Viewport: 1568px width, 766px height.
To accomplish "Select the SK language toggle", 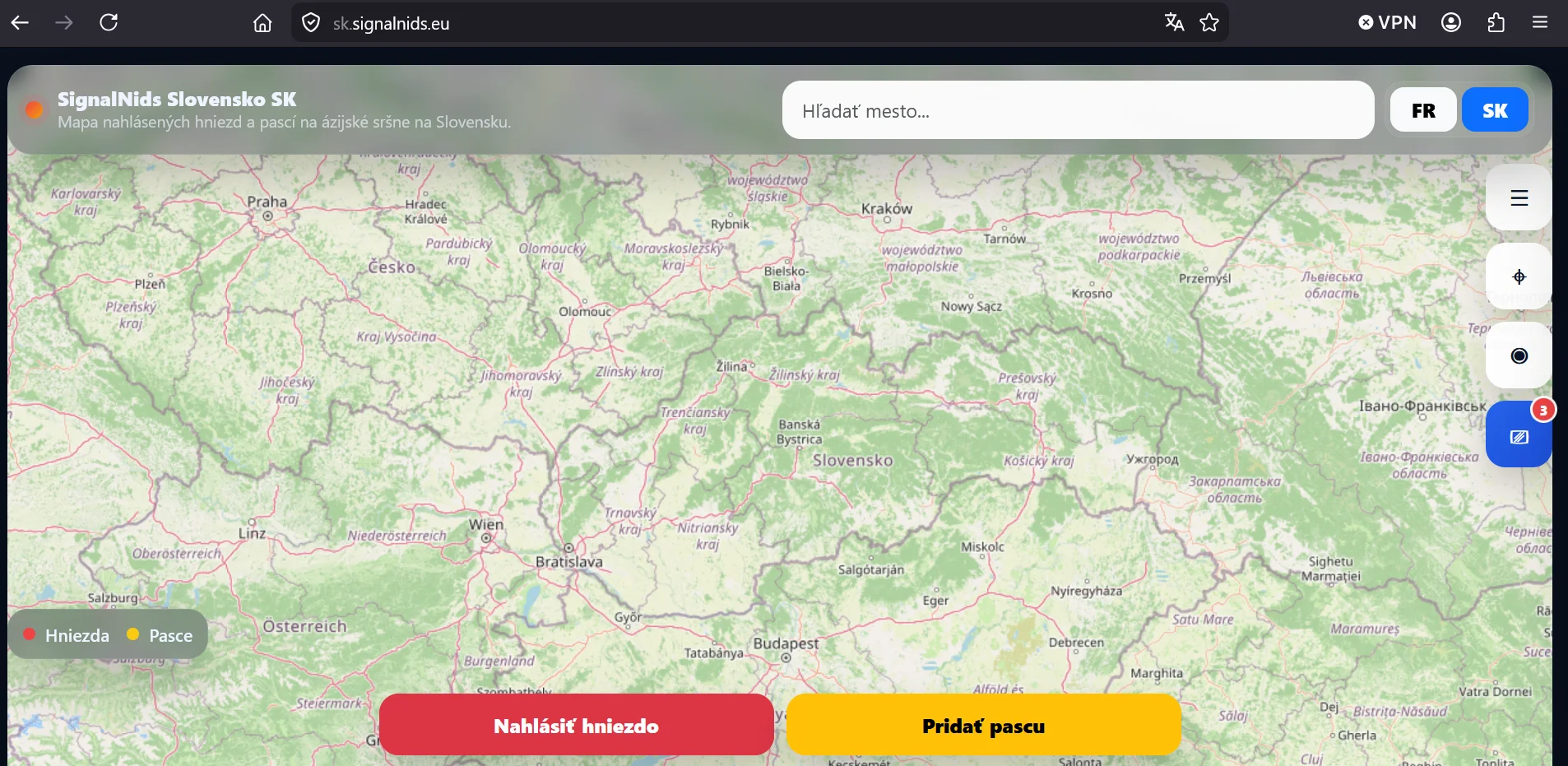I will pyautogui.click(x=1494, y=110).
